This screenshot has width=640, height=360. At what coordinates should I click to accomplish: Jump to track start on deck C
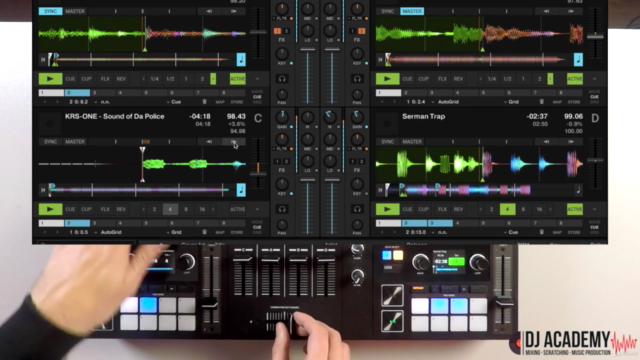[x=43, y=190]
